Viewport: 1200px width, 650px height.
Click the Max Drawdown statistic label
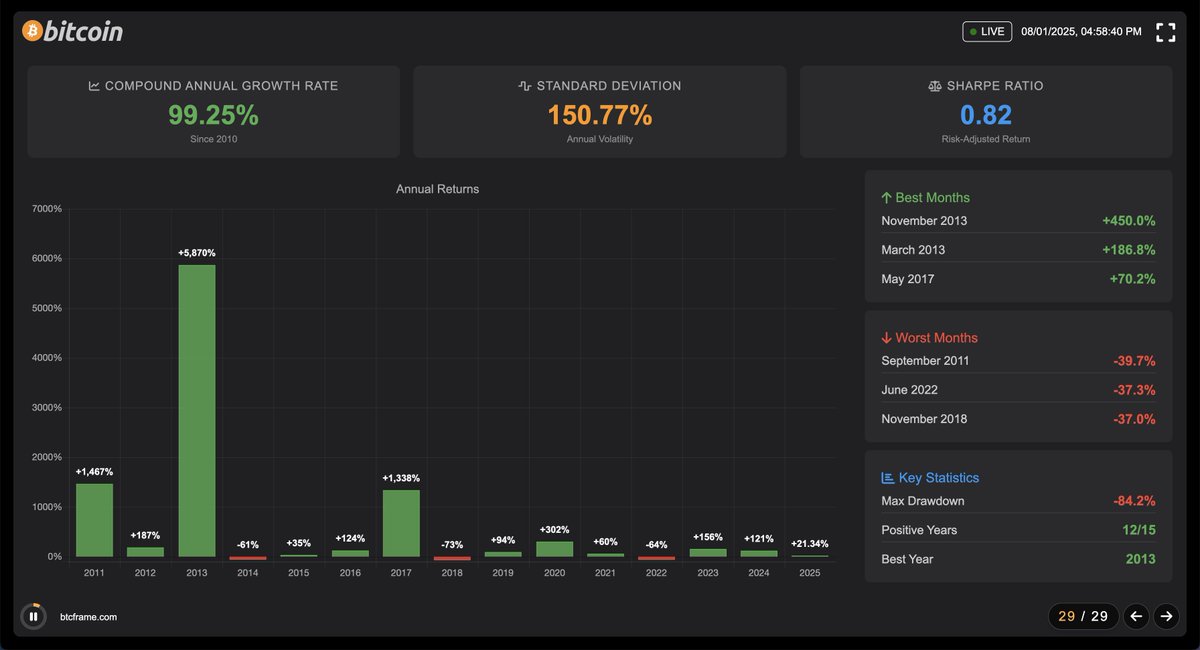coord(923,500)
